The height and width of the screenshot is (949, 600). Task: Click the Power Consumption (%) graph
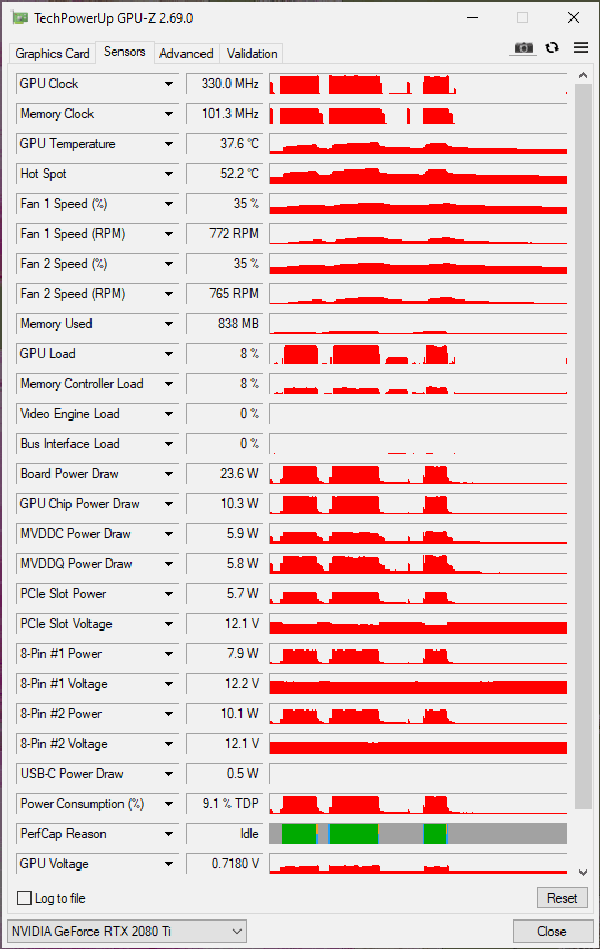pyautogui.click(x=418, y=804)
